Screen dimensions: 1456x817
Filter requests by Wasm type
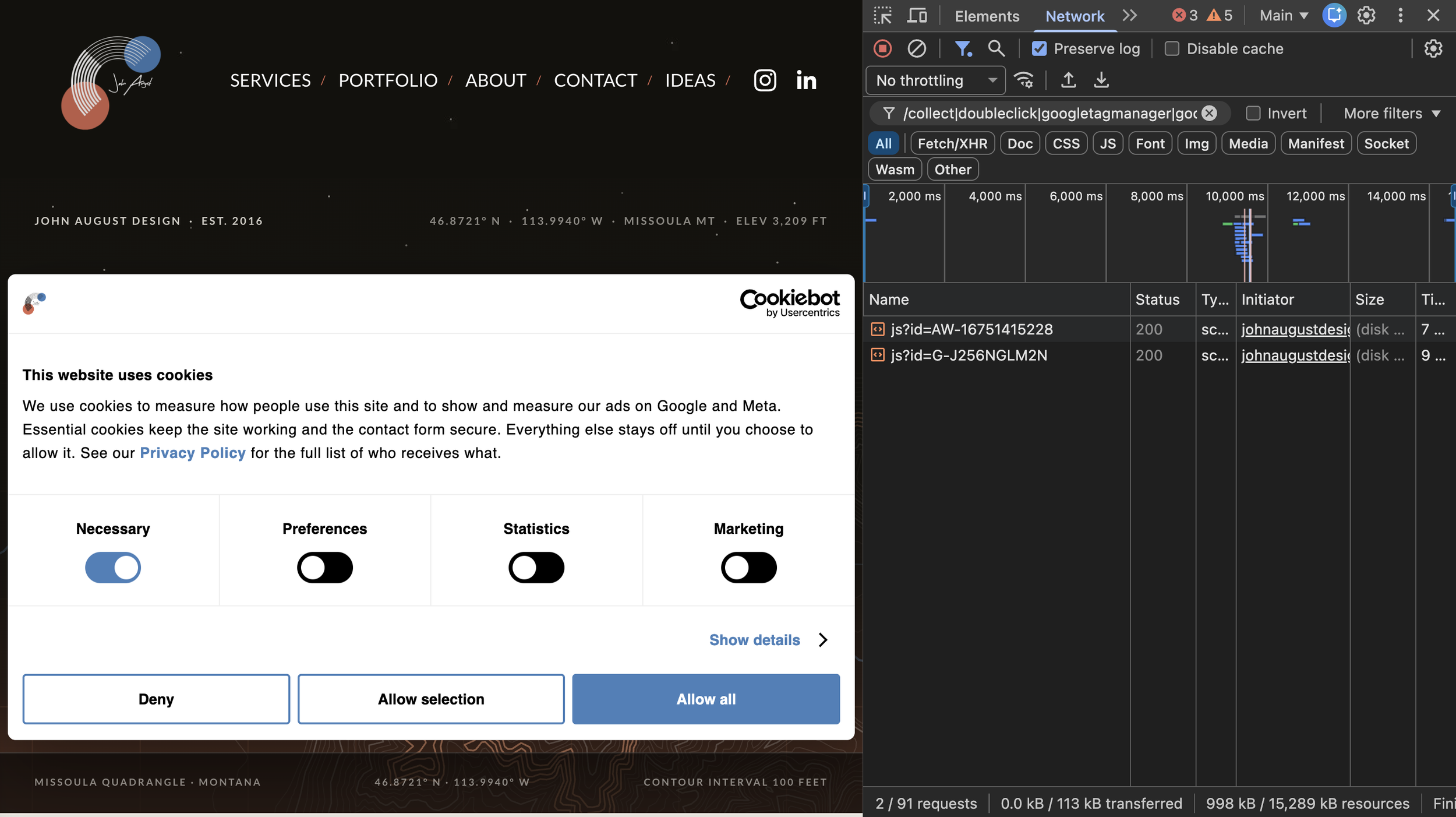[895, 170]
